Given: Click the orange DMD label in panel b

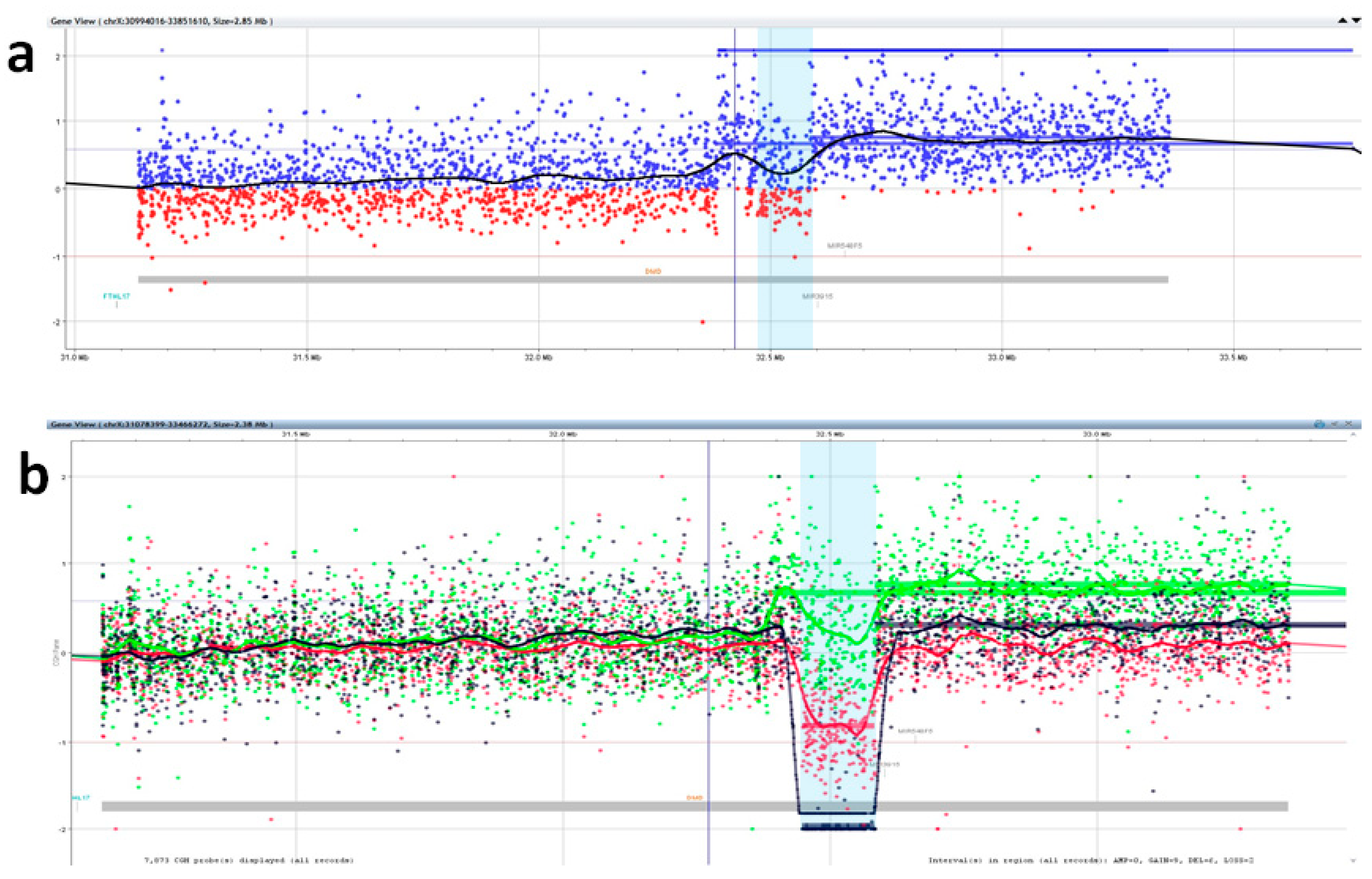Looking at the screenshot, I should point(694,798).
